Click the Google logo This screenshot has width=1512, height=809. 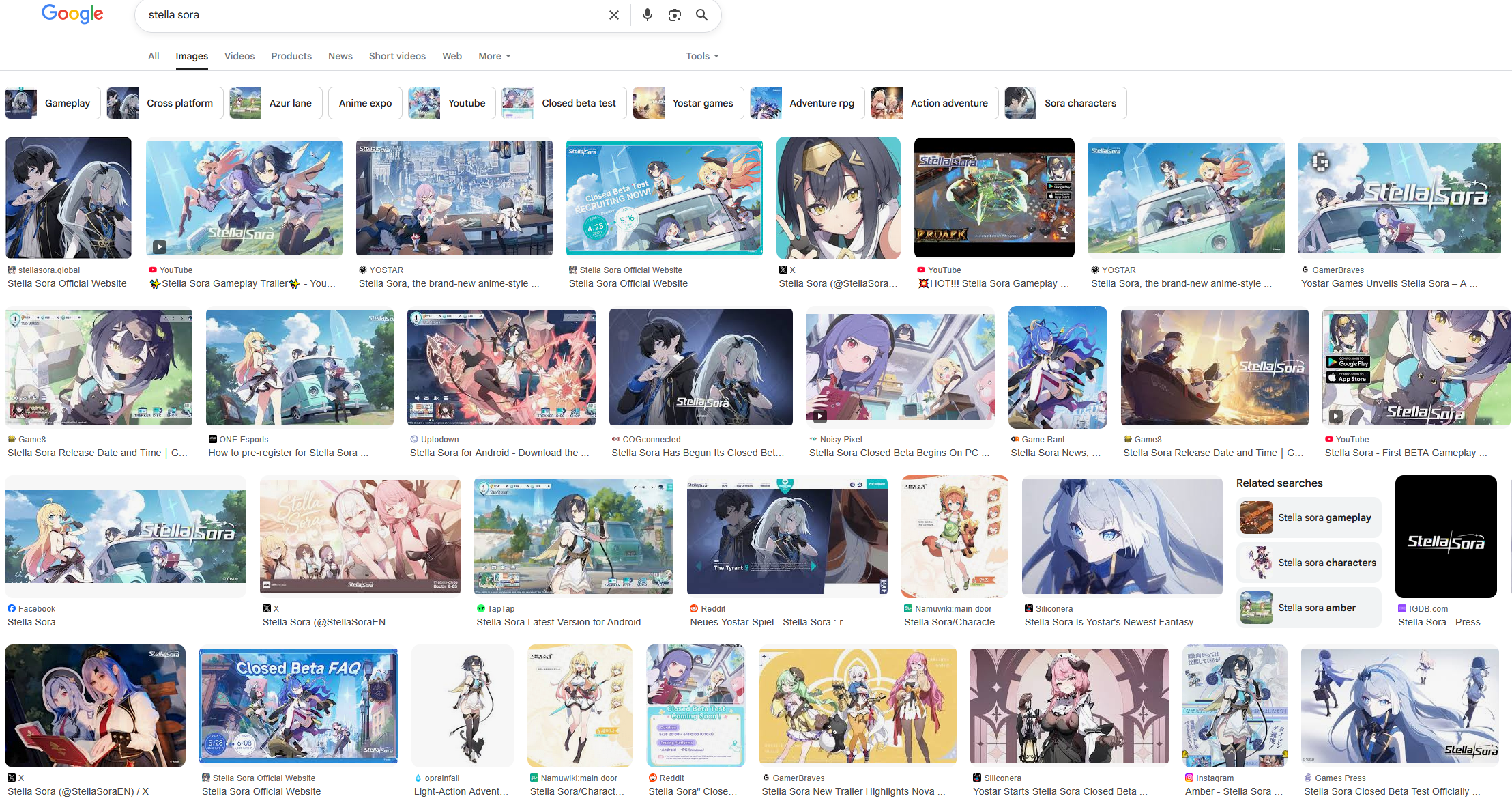pyautogui.click(x=72, y=14)
